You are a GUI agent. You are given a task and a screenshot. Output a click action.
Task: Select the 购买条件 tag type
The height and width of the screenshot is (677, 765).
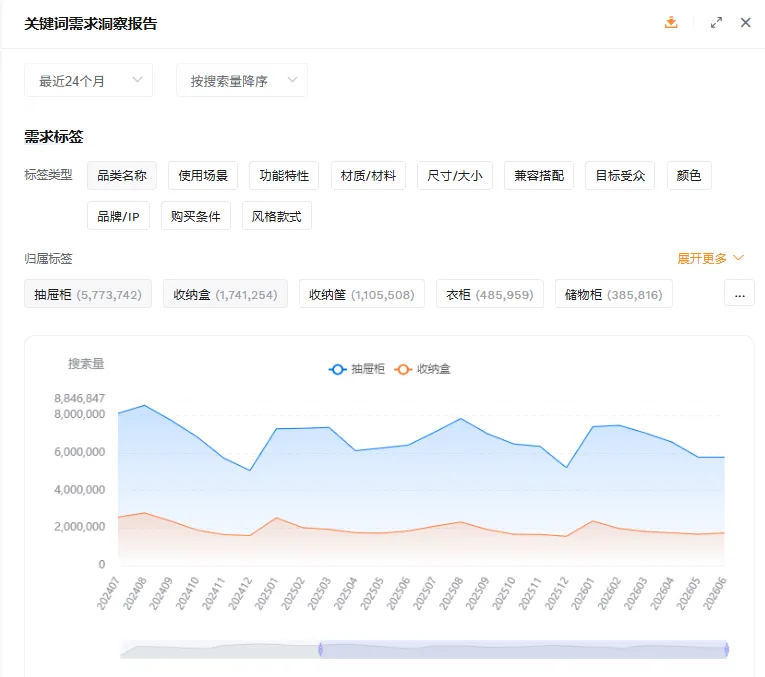coord(196,216)
